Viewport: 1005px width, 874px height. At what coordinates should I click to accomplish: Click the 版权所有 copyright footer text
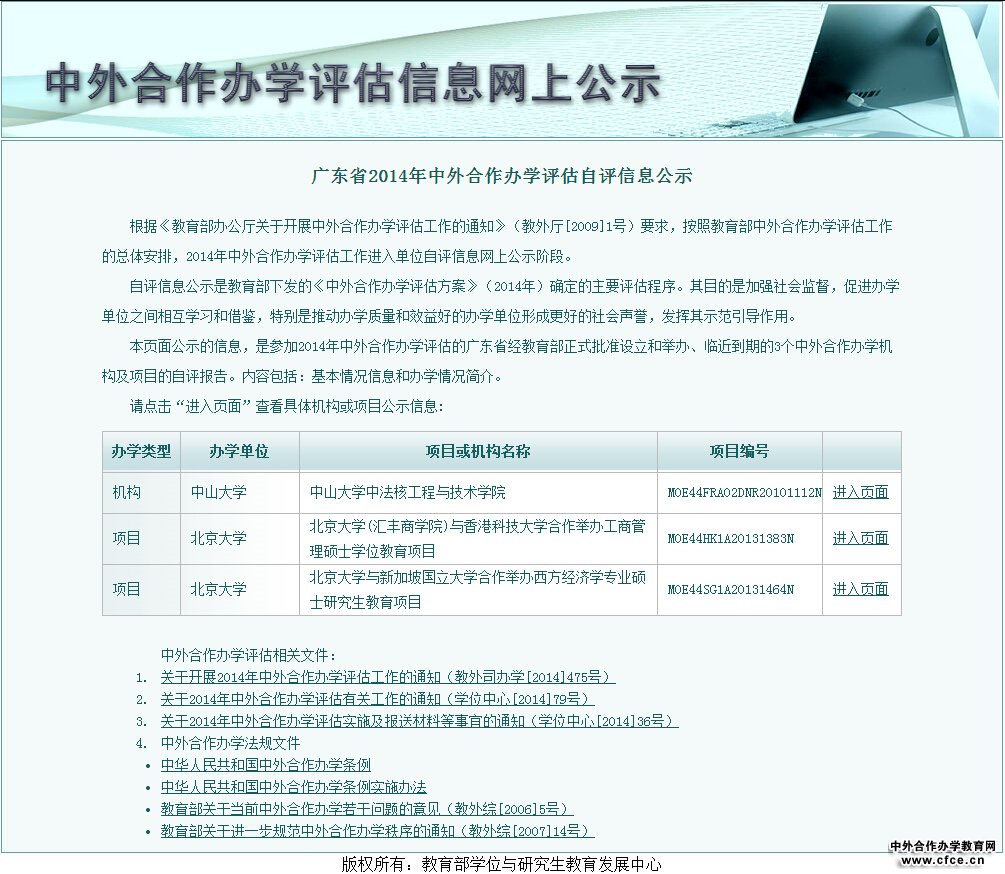(x=501, y=864)
